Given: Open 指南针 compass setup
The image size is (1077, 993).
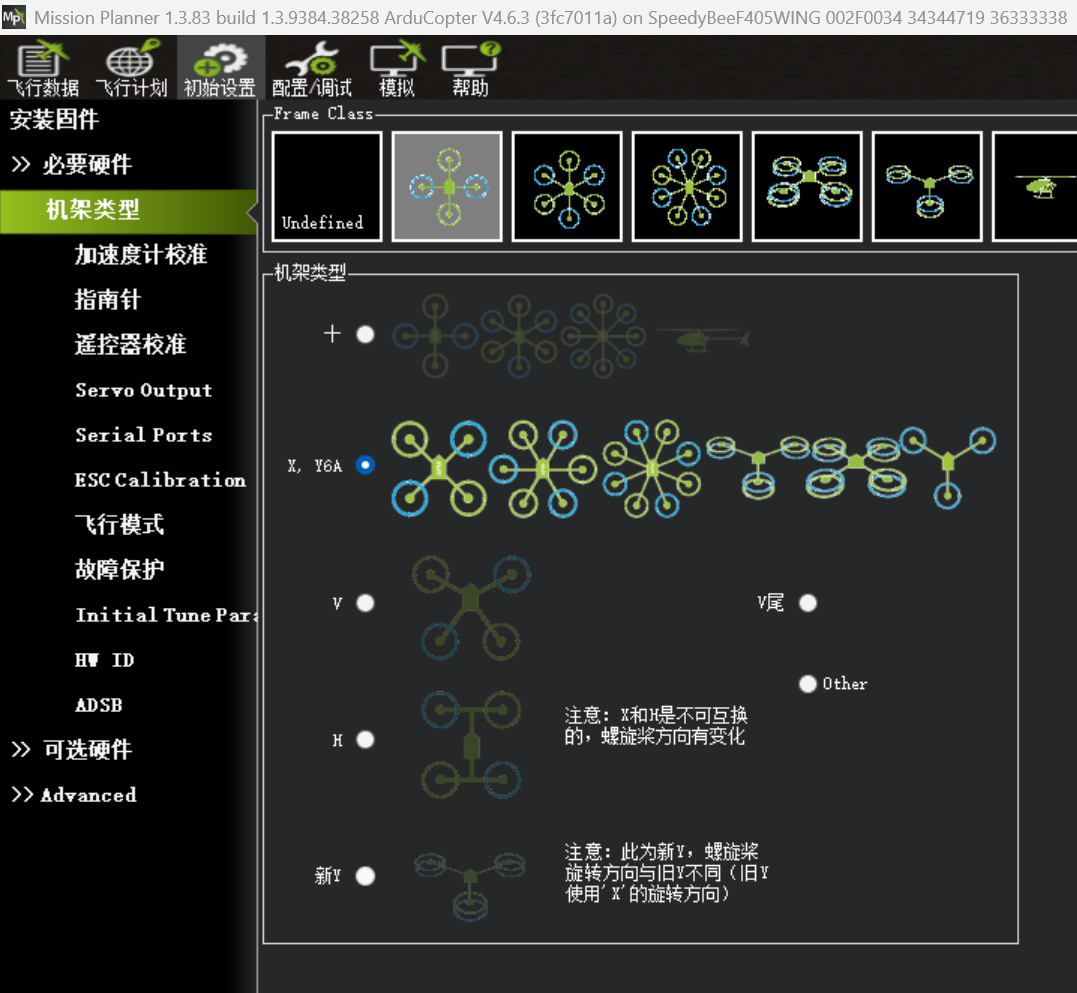Looking at the screenshot, I should coord(108,299).
